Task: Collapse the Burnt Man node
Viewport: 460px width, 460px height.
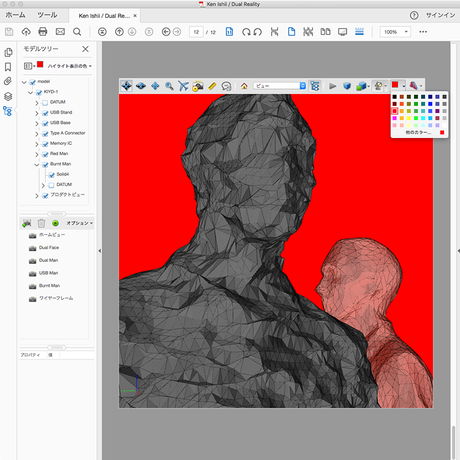Action: point(37,165)
